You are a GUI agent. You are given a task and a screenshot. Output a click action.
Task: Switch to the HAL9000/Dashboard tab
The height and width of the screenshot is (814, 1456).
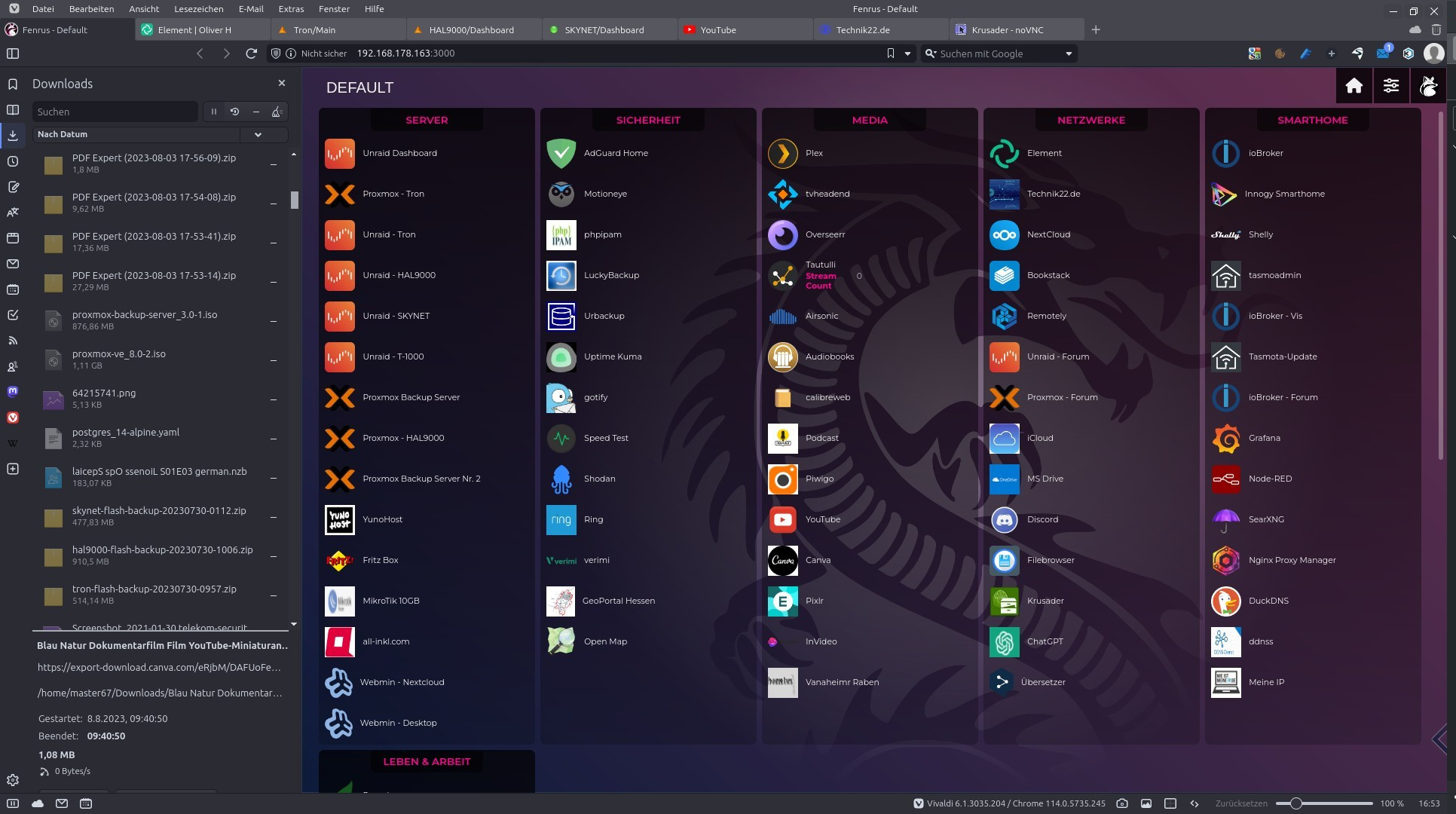click(471, 30)
